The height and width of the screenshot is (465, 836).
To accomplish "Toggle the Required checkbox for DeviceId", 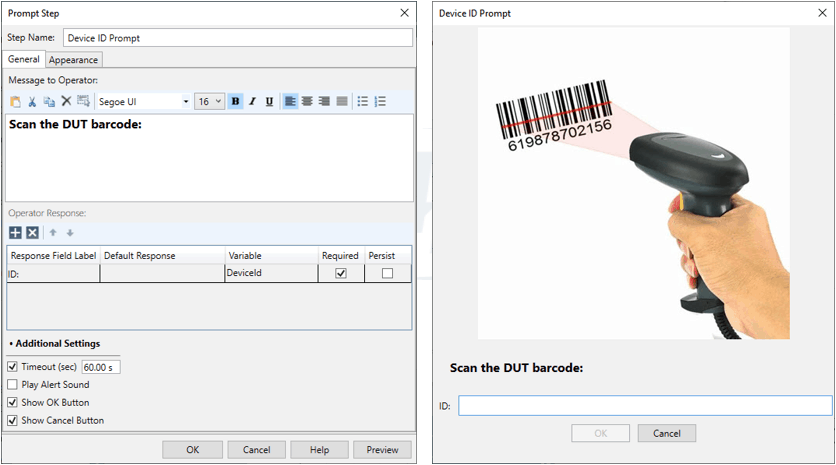I will pos(341,274).
